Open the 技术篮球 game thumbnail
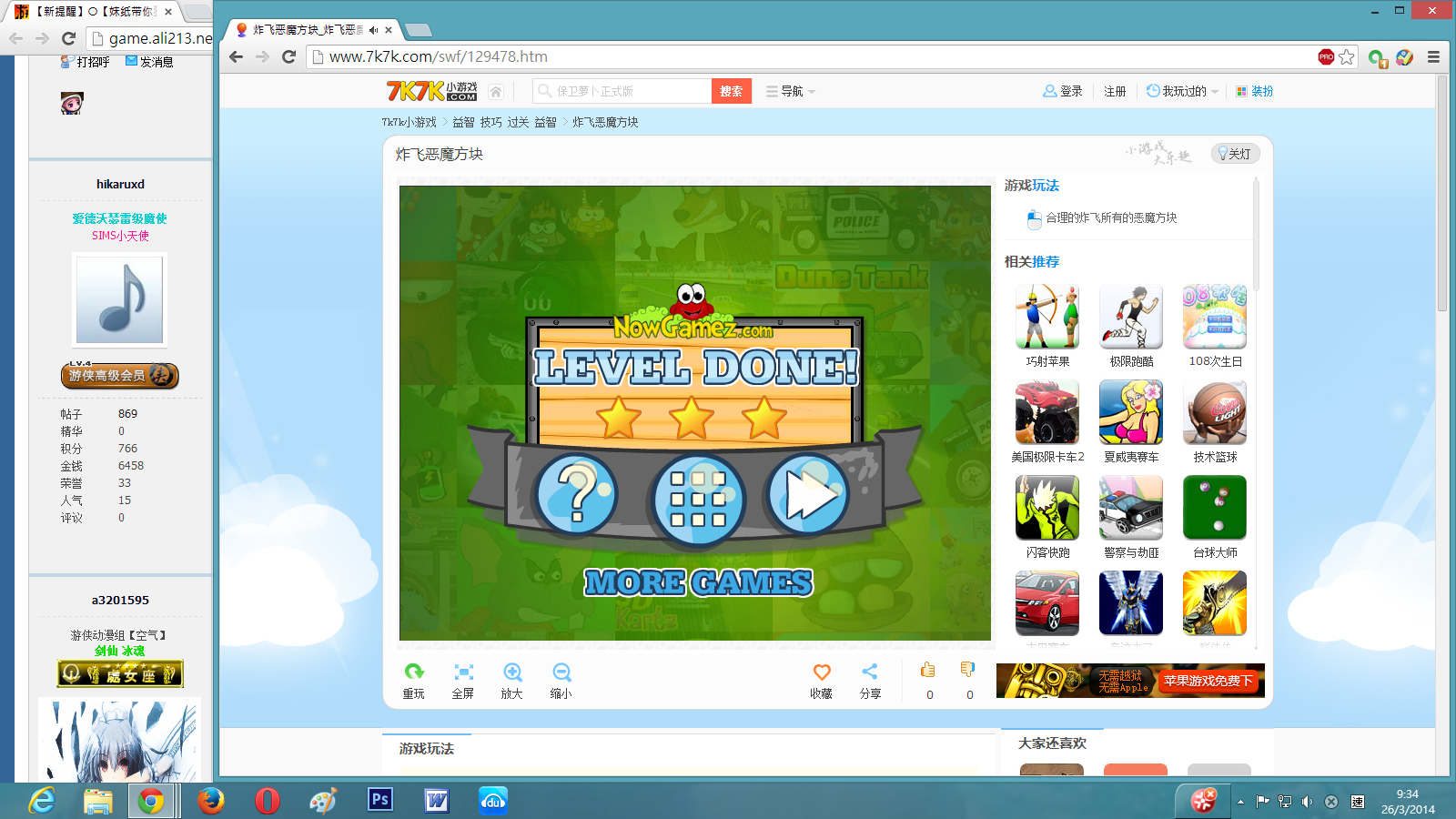 (x=1215, y=411)
